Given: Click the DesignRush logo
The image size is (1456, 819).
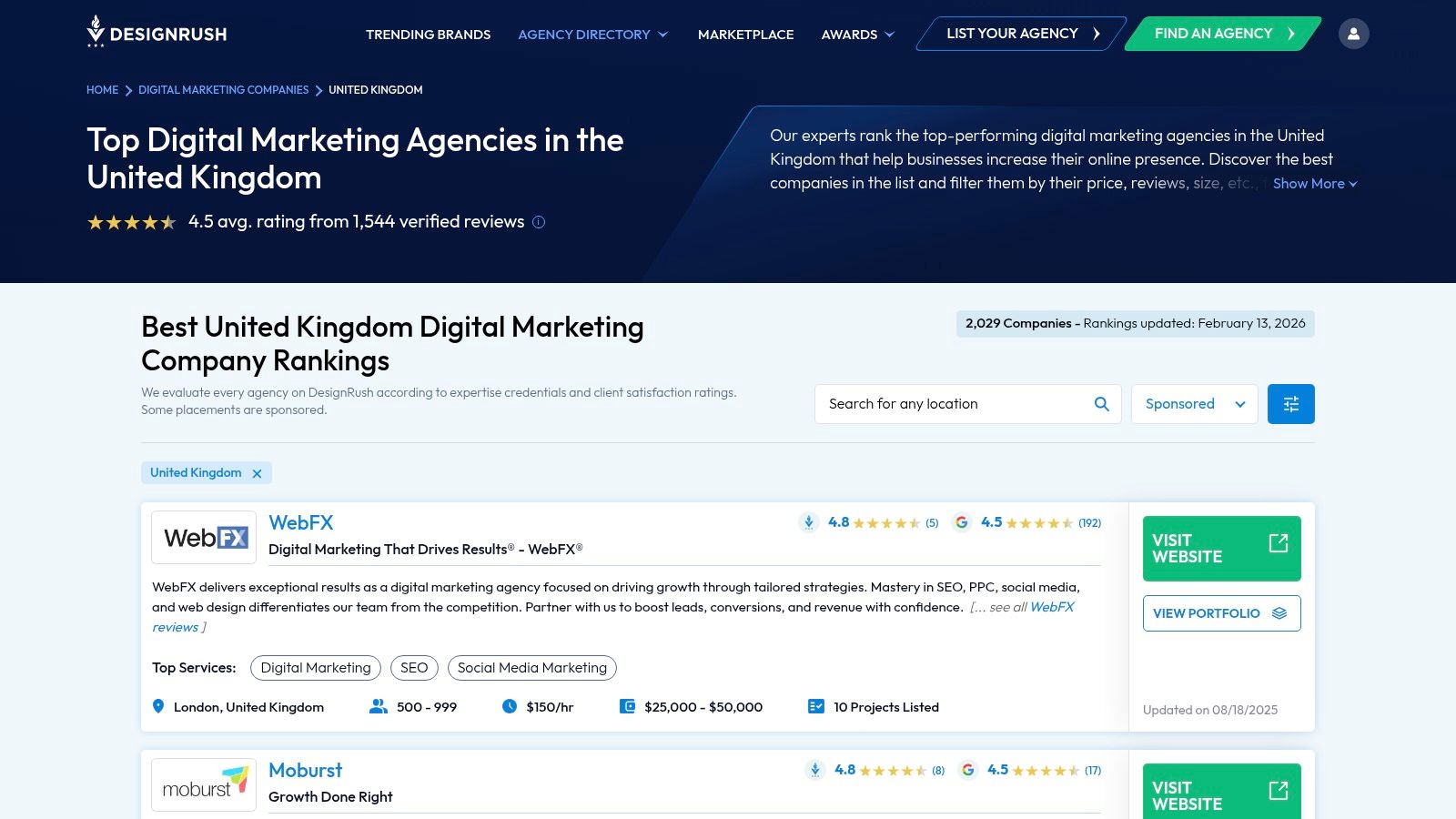Looking at the screenshot, I should pyautogui.click(x=155, y=33).
